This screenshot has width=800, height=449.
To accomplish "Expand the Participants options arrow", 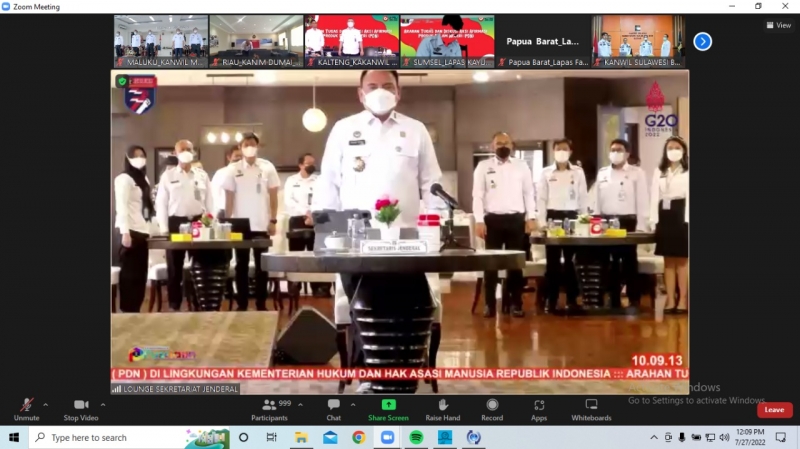I will coord(301,405).
